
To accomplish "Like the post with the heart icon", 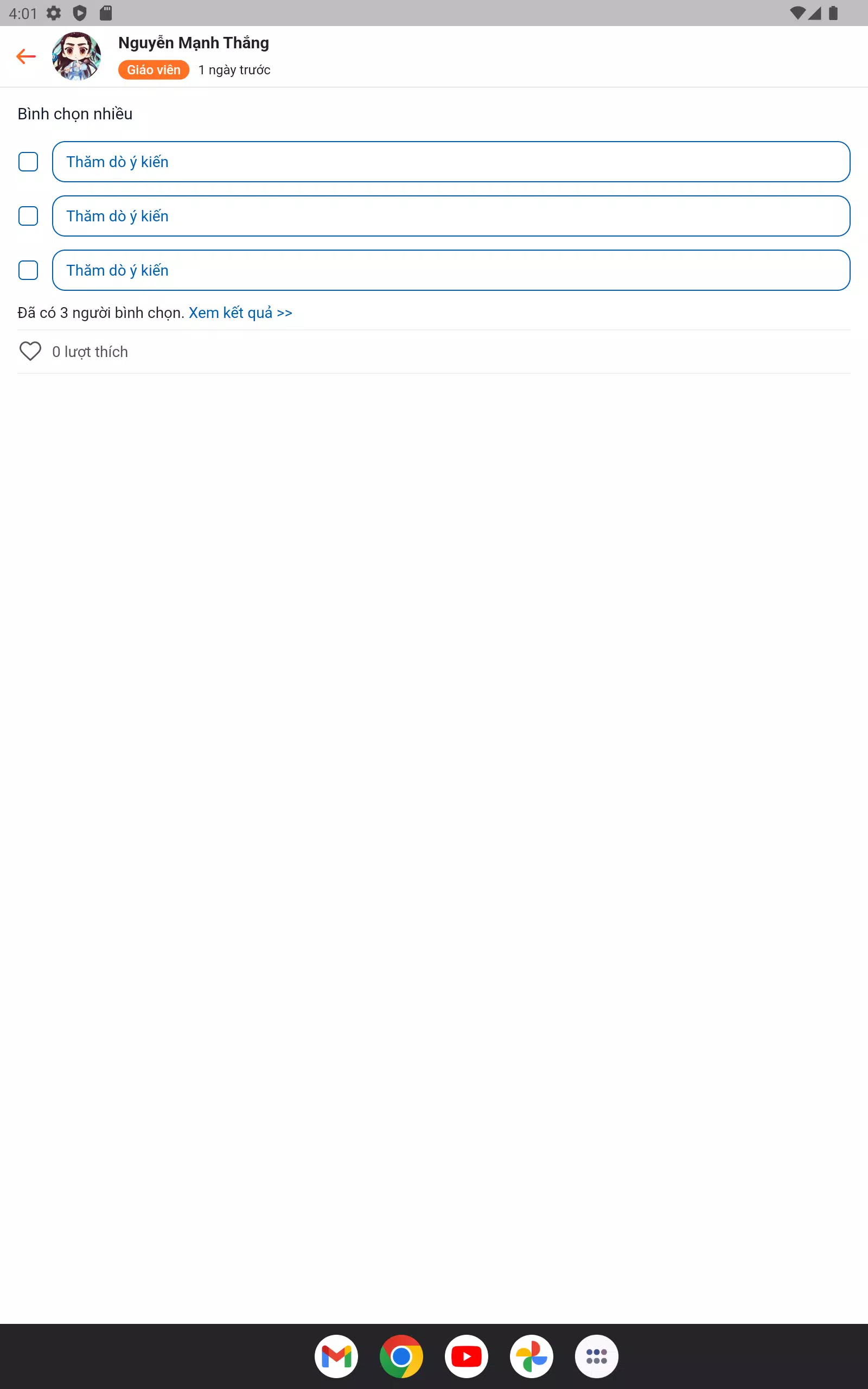I will coord(30,351).
